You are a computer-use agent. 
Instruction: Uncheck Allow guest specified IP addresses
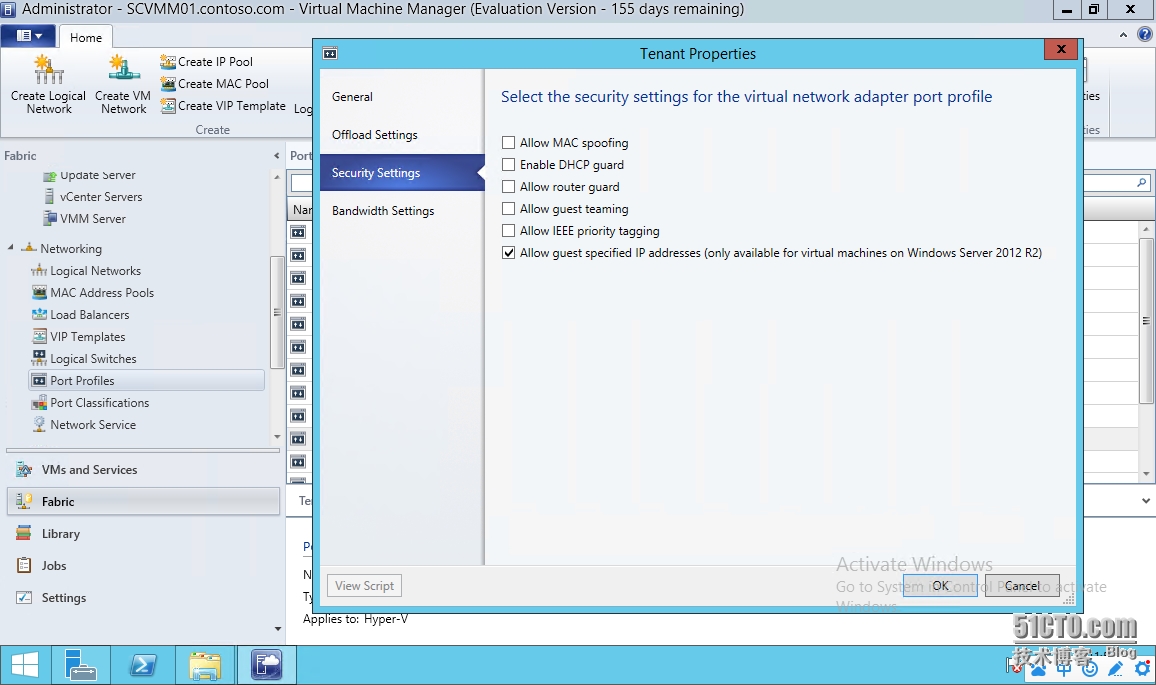(x=509, y=253)
